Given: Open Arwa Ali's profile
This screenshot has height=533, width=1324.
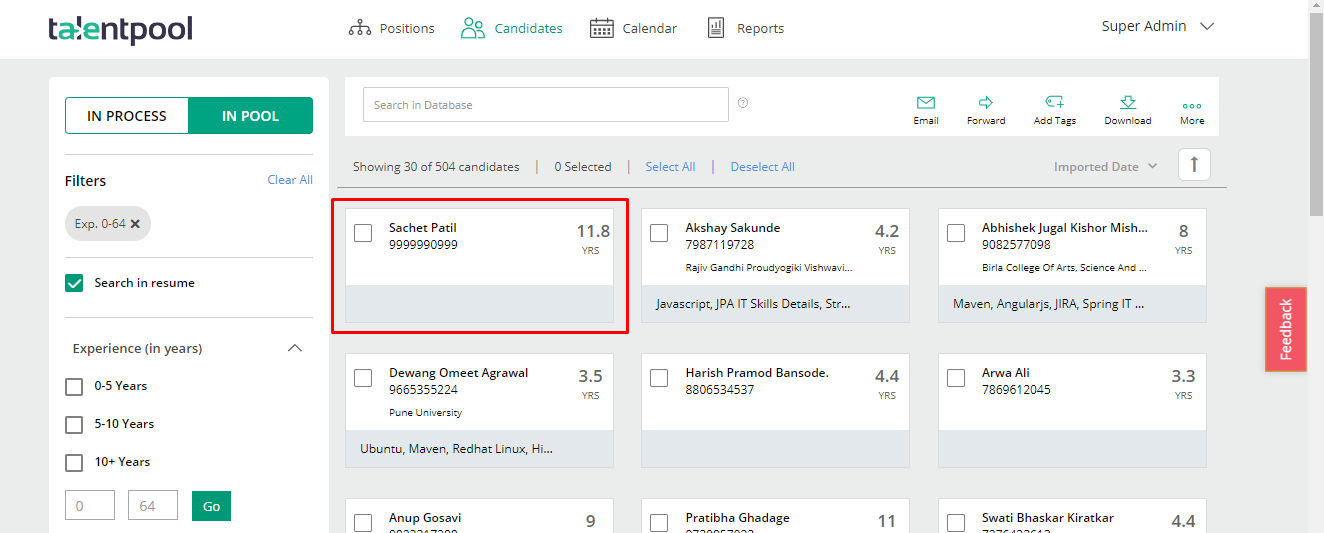Looking at the screenshot, I should [x=1006, y=373].
